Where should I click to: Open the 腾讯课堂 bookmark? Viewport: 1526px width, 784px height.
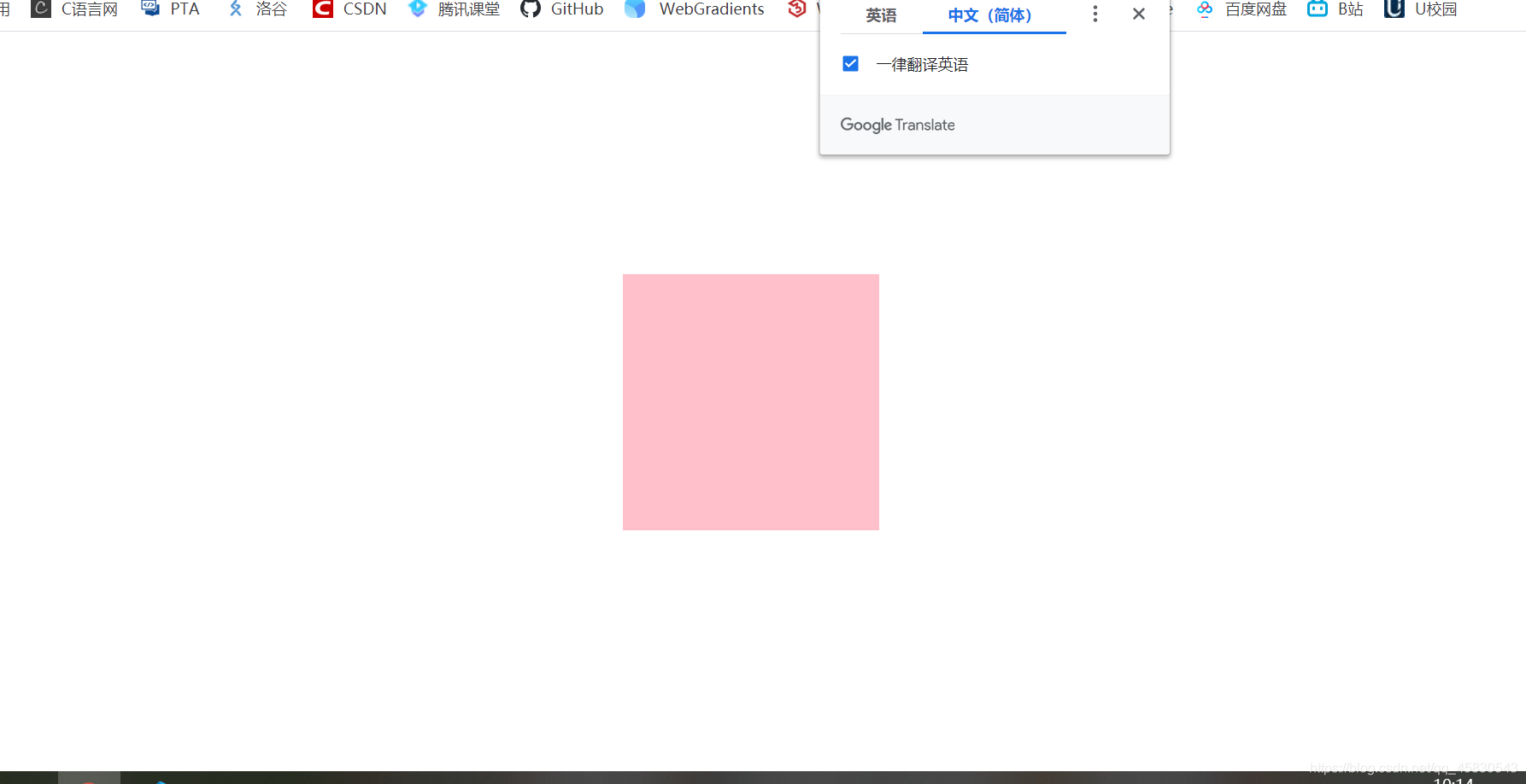[454, 9]
